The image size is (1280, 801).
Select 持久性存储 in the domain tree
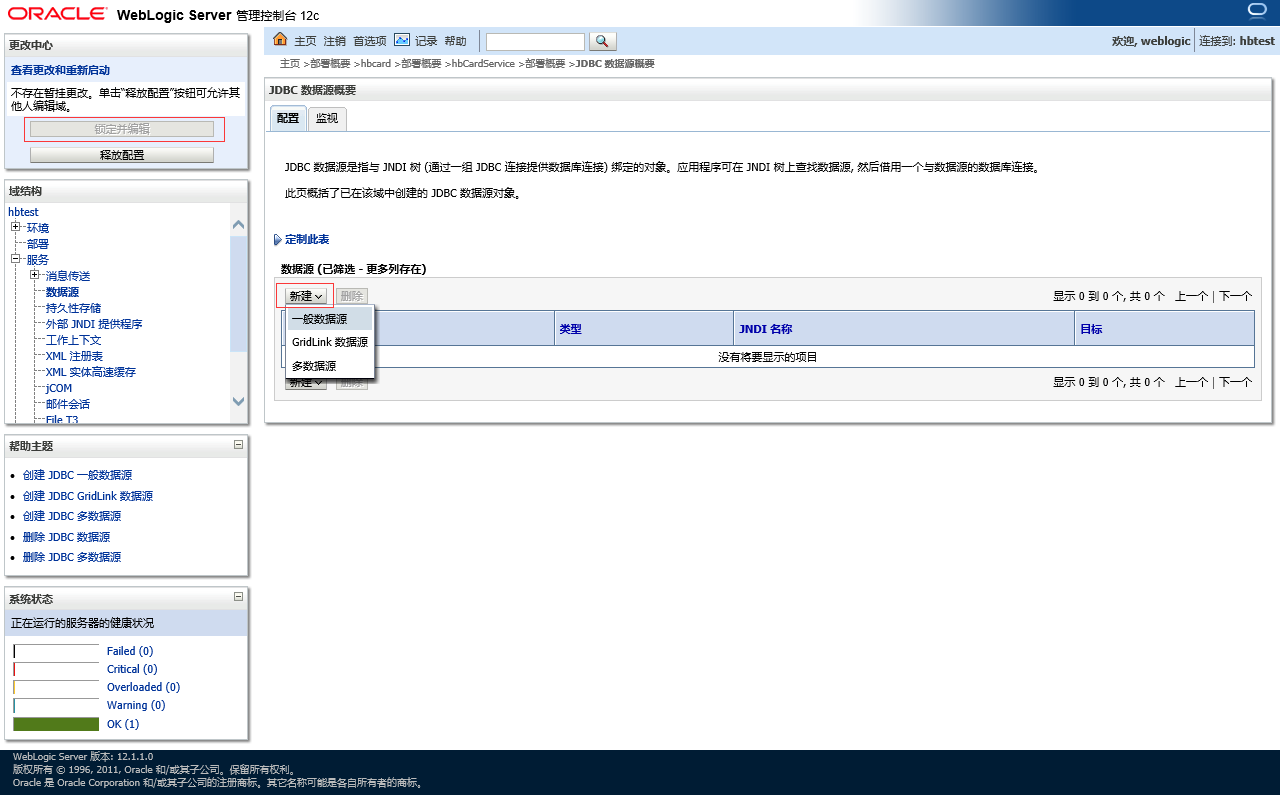[73, 308]
